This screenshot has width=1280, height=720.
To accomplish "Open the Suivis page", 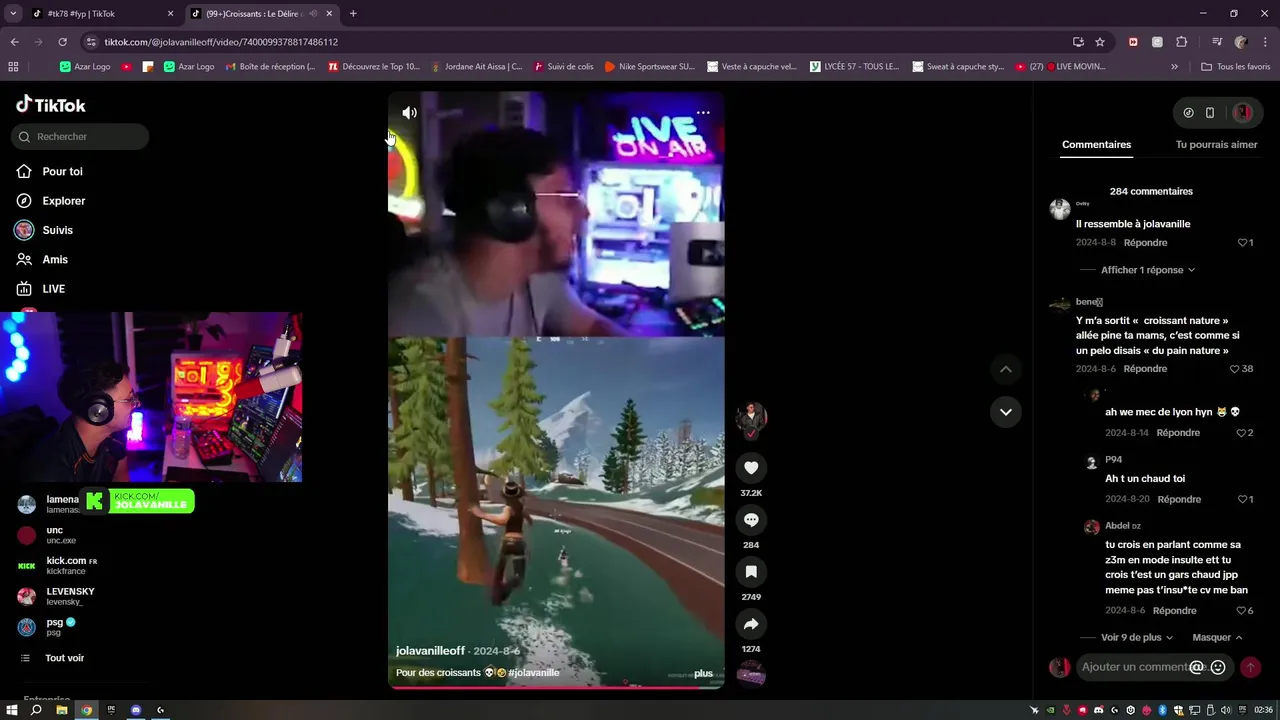I will (x=57, y=230).
